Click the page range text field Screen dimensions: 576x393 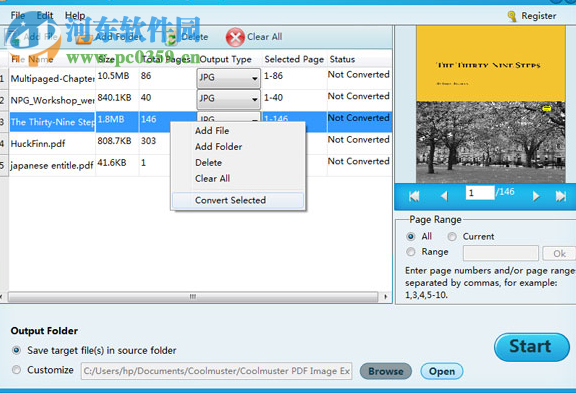(501, 253)
